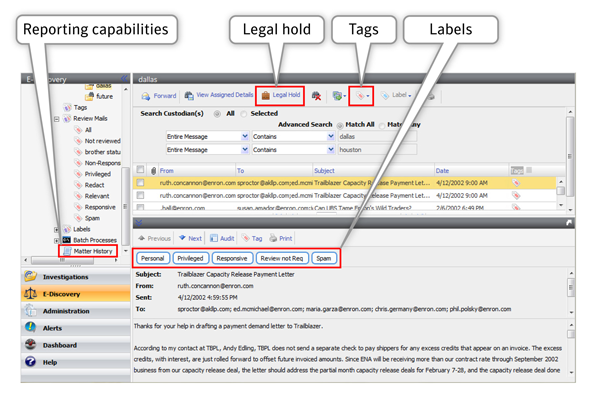Select the Not reviewed tag

pos(98,141)
